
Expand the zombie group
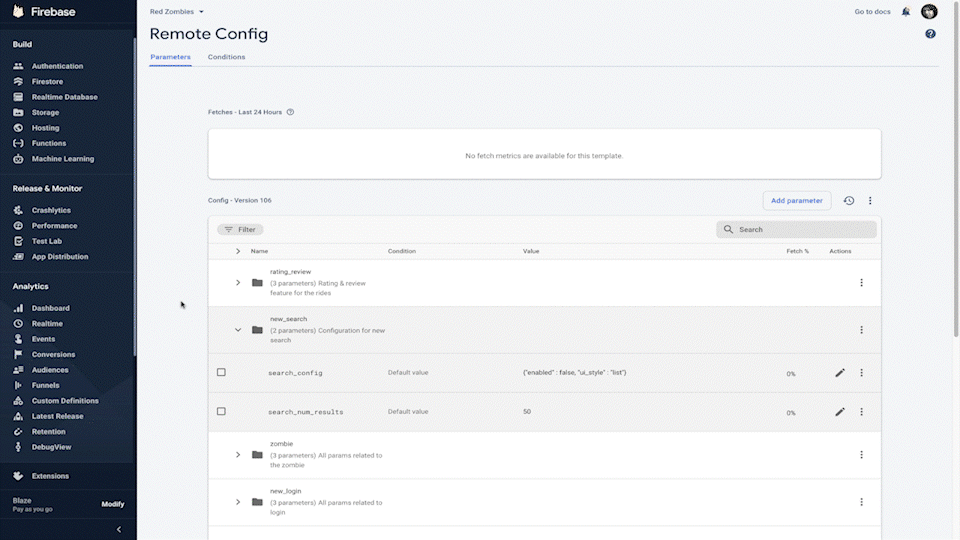[238, 455]
